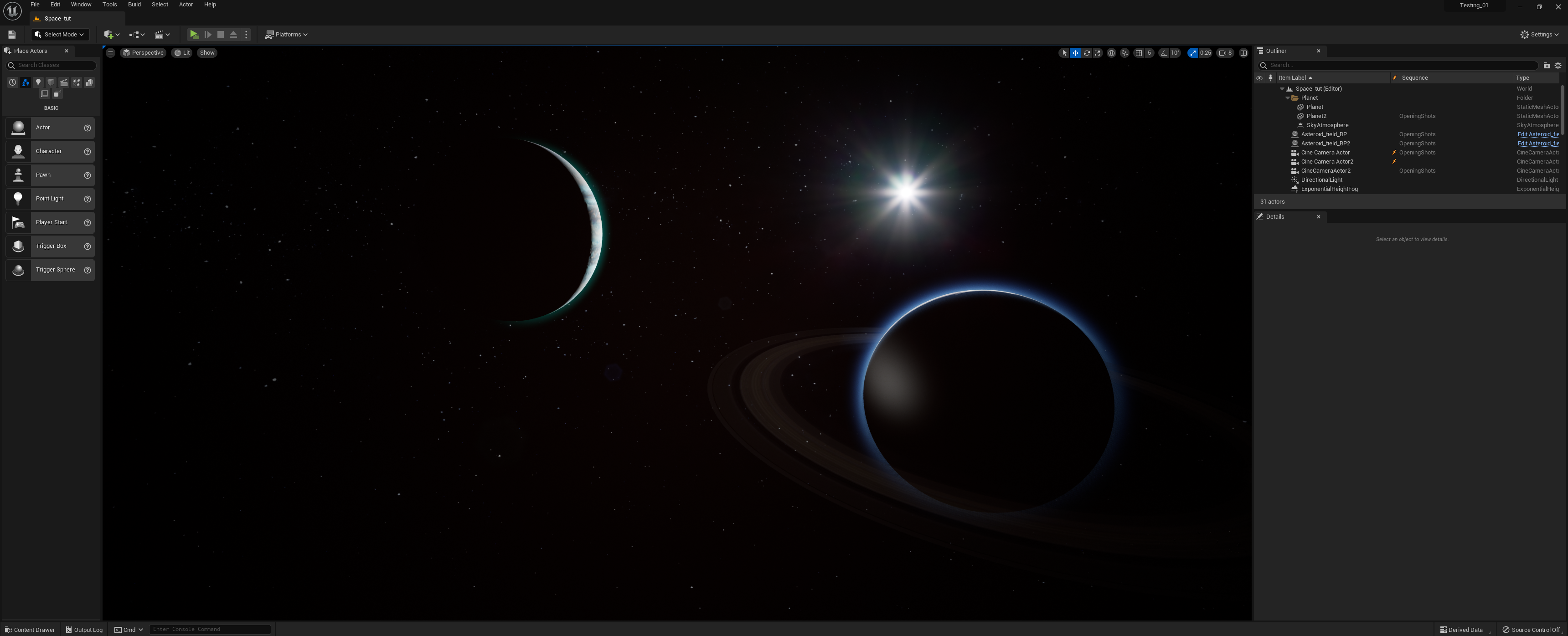Open the Select Mode dropdown
The image size is (1568, 636).
60,35
